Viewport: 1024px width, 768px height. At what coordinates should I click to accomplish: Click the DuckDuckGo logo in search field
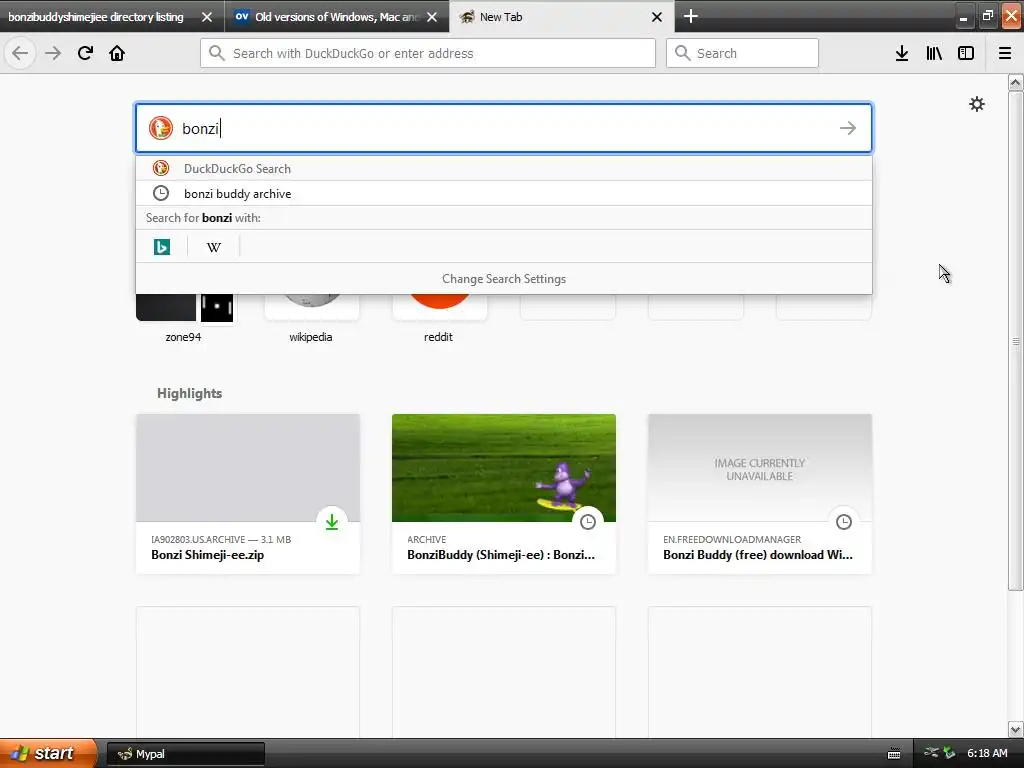(x=161, y=128)
